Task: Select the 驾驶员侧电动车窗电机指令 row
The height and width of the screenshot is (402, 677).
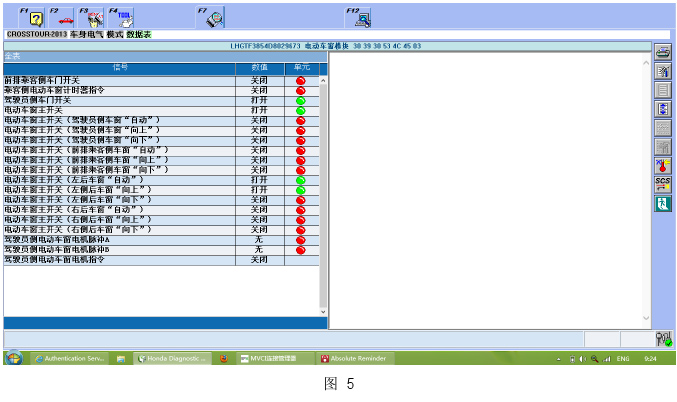Action: [x=161, y=260]
